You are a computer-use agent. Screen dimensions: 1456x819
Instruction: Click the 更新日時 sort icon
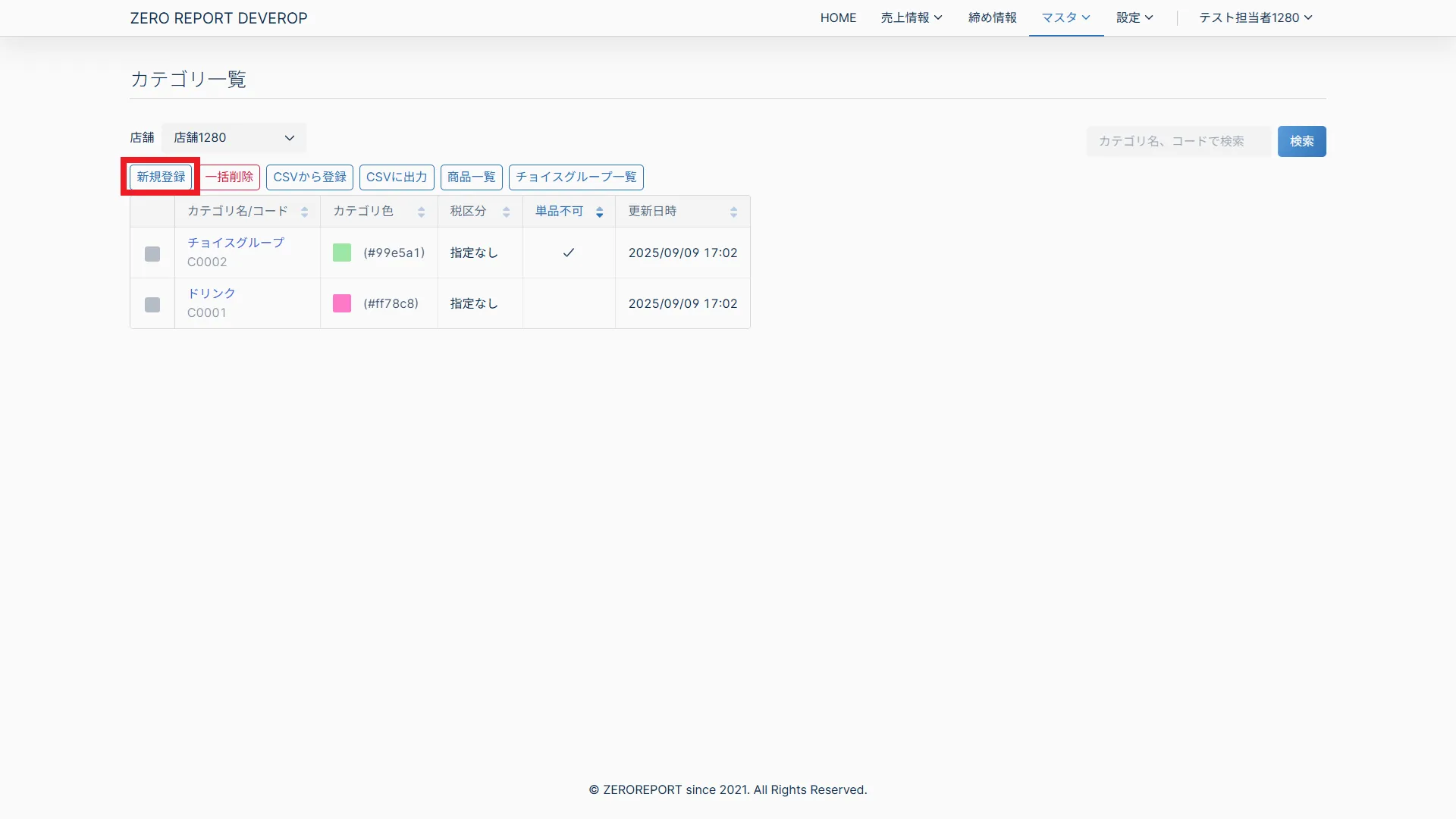(733, 212)
